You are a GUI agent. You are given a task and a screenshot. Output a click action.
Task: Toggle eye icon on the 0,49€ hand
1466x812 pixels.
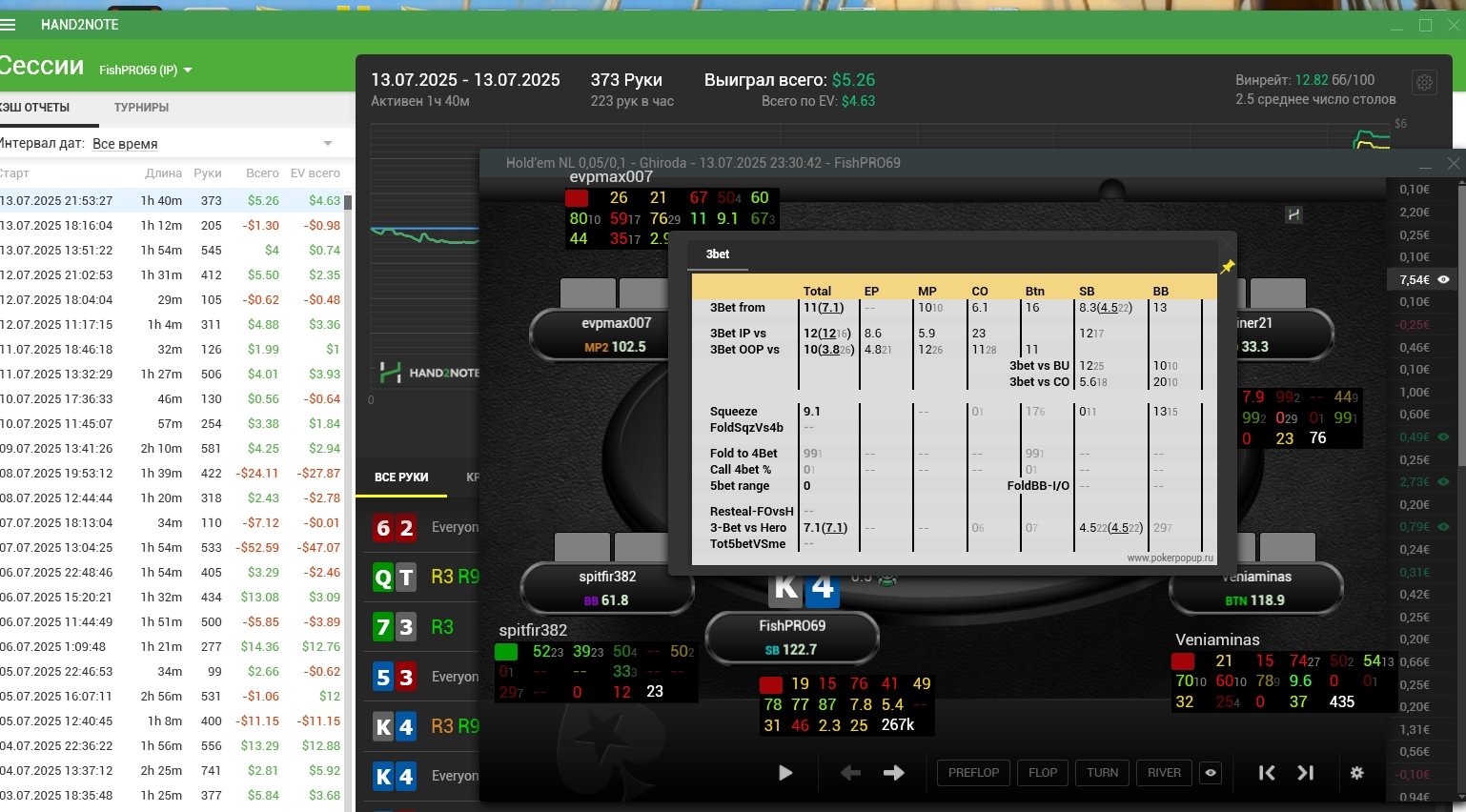tap(1443, 436)
